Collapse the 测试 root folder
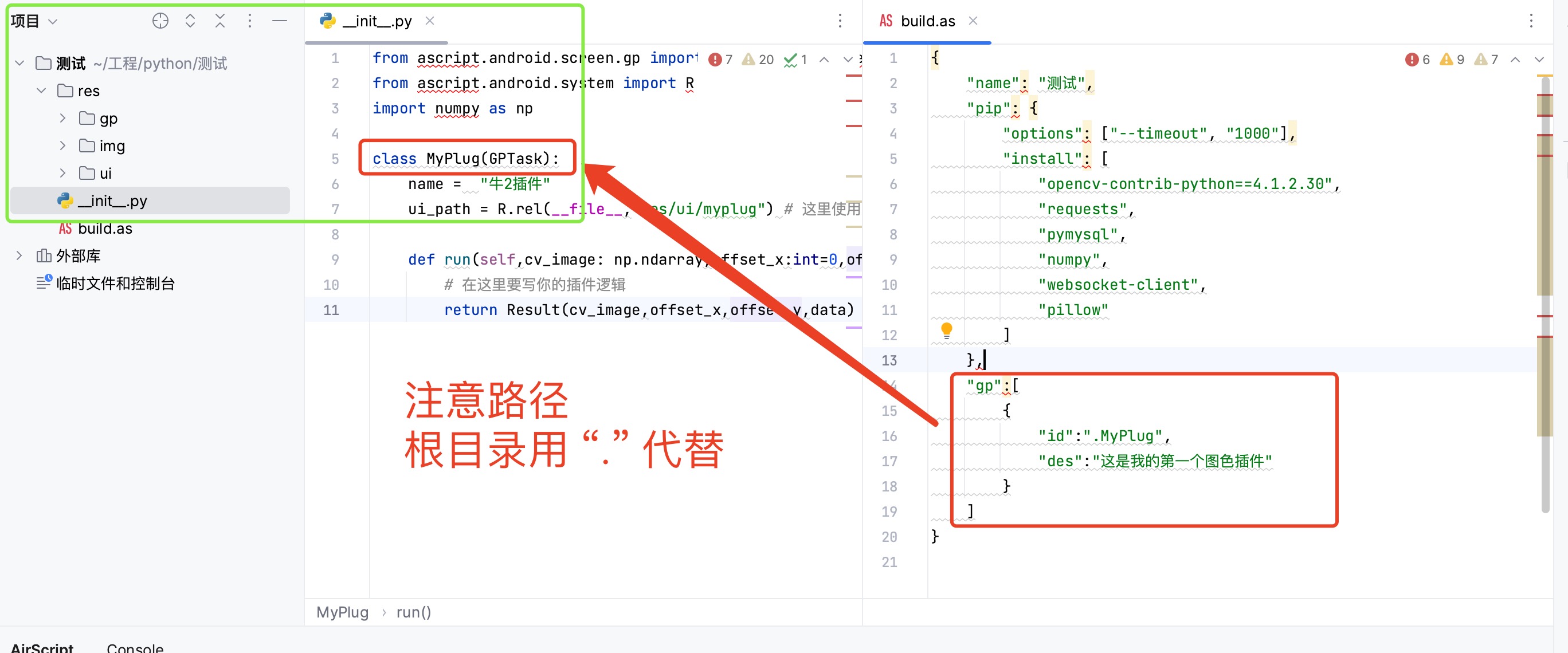The height and width of the screenshot is (653, 1568). pyautogui.click(x=19, y=62)
